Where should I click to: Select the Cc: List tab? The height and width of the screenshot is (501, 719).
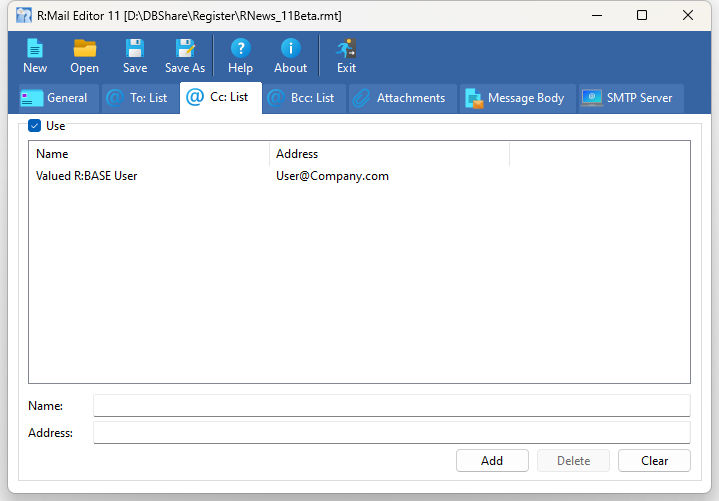point(221,97)
